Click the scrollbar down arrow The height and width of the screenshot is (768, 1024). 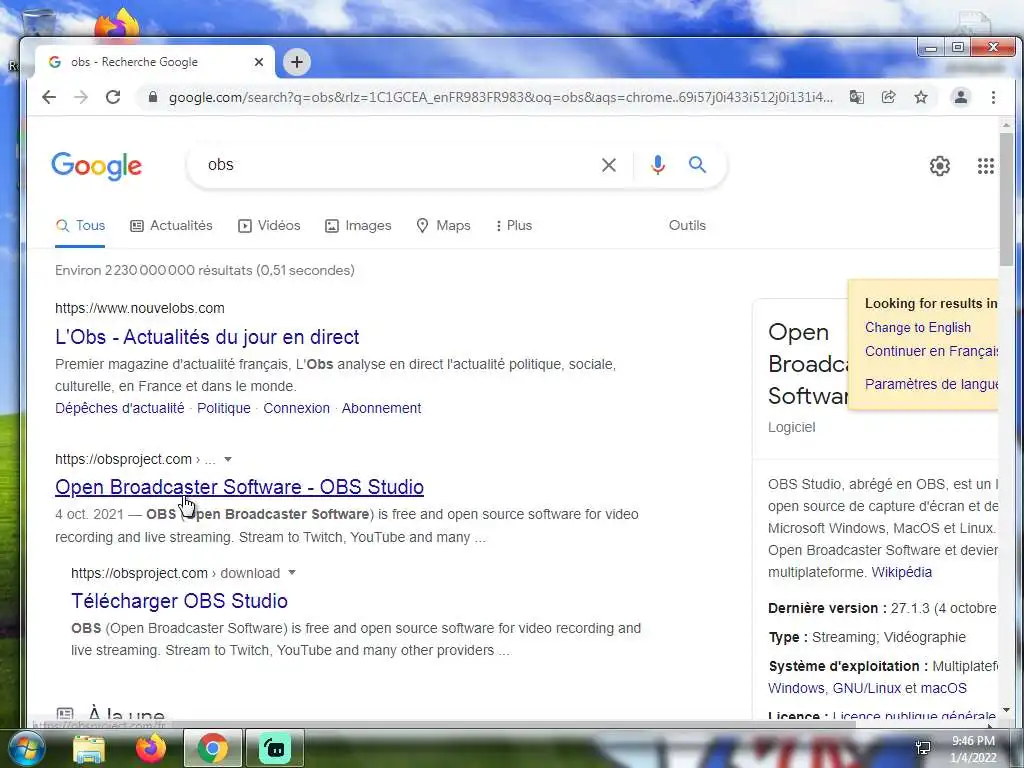point(1006,710)
